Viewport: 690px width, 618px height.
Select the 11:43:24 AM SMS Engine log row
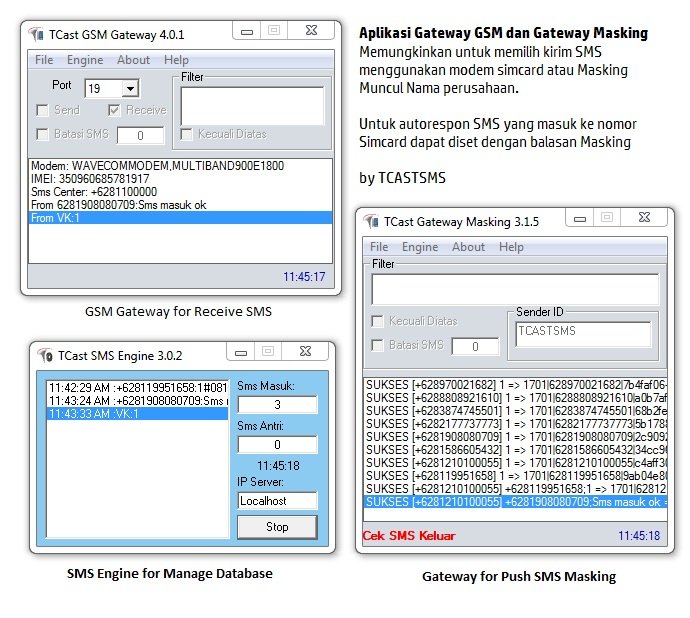tap(137, 401)
